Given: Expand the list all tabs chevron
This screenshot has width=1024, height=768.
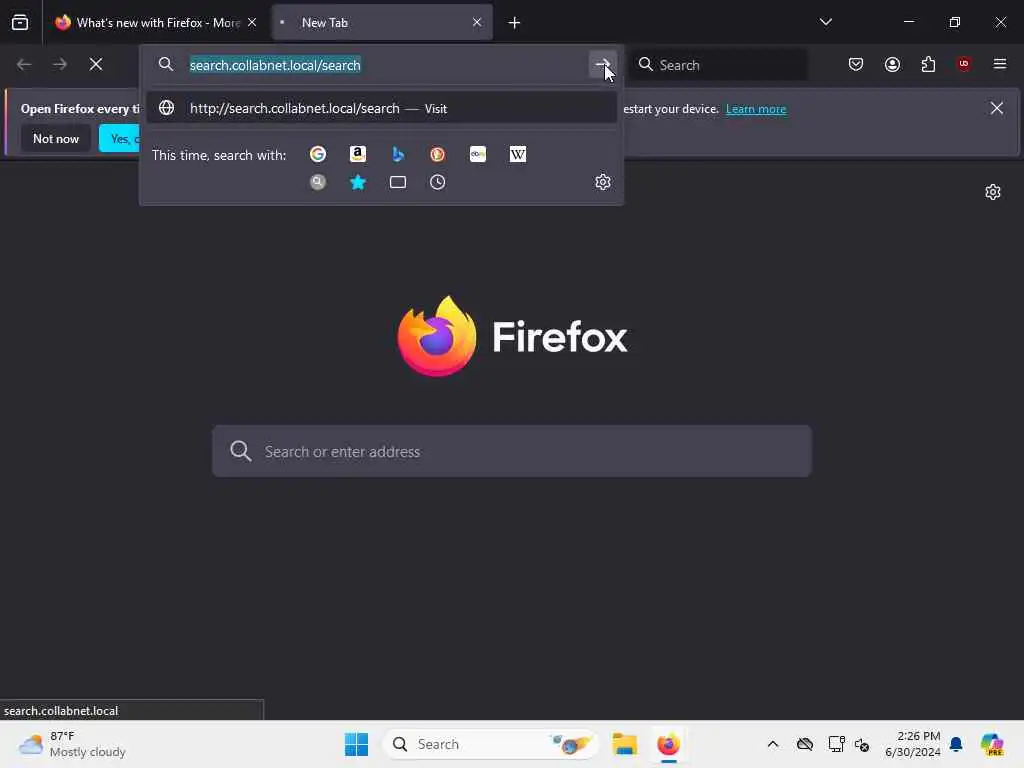Looking at the screenshot, I should [825, 22].
